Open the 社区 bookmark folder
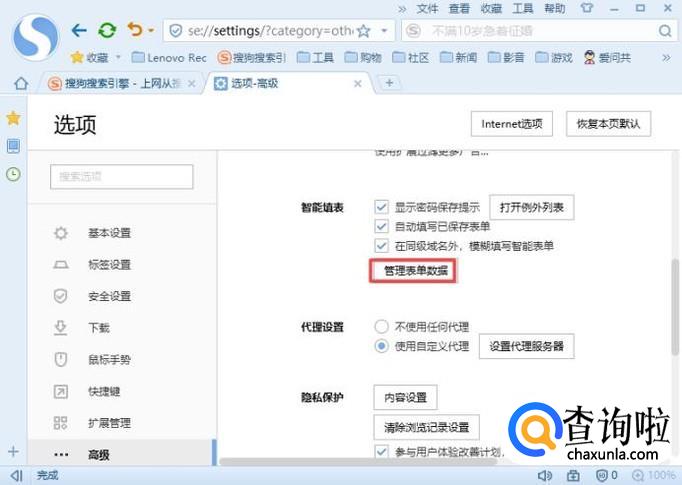This screenshot has width=682, height=485. pos(411,57)
